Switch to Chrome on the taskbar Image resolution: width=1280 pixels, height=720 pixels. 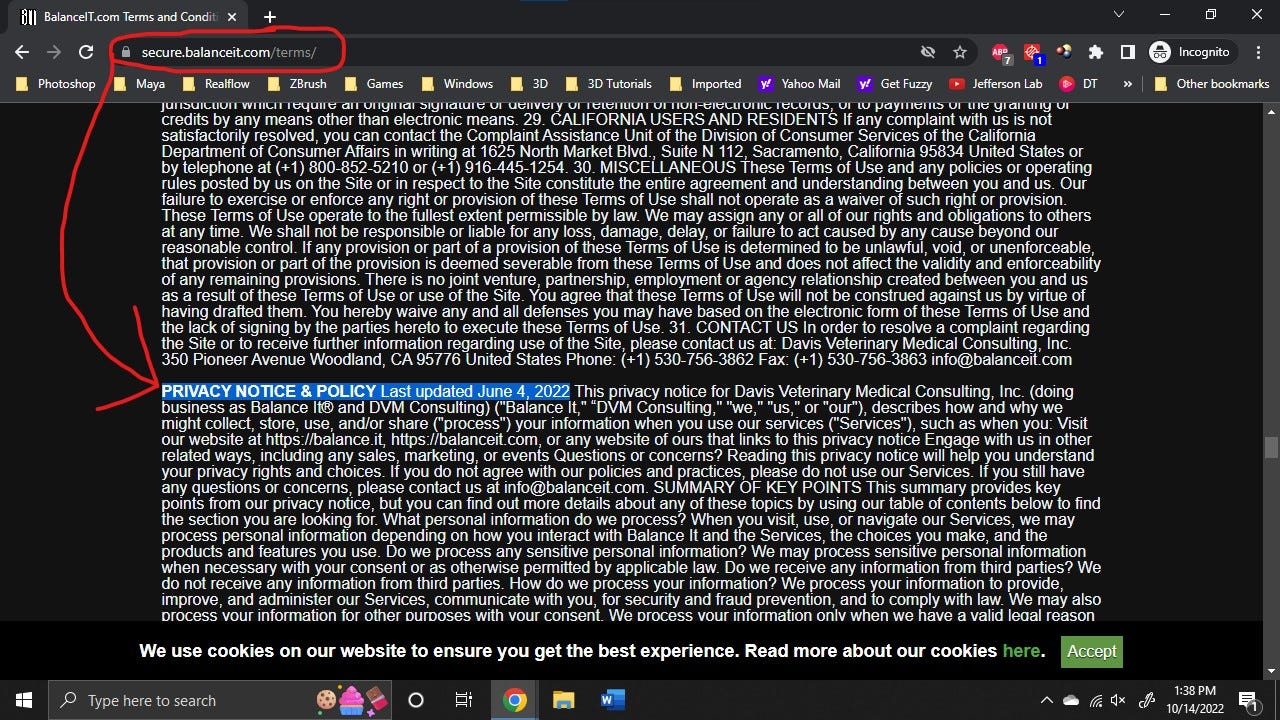pos(514,700)
